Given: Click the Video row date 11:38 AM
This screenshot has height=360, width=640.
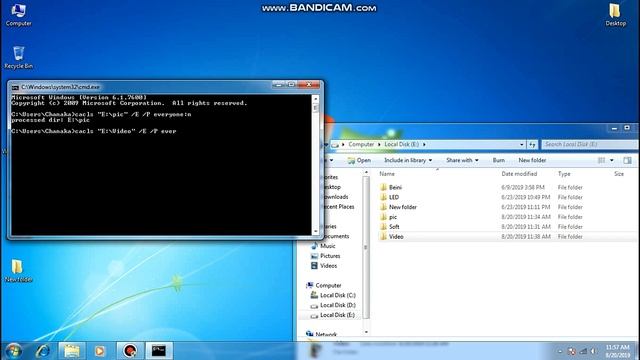Looking at the screenshot, I should [526, 236].
